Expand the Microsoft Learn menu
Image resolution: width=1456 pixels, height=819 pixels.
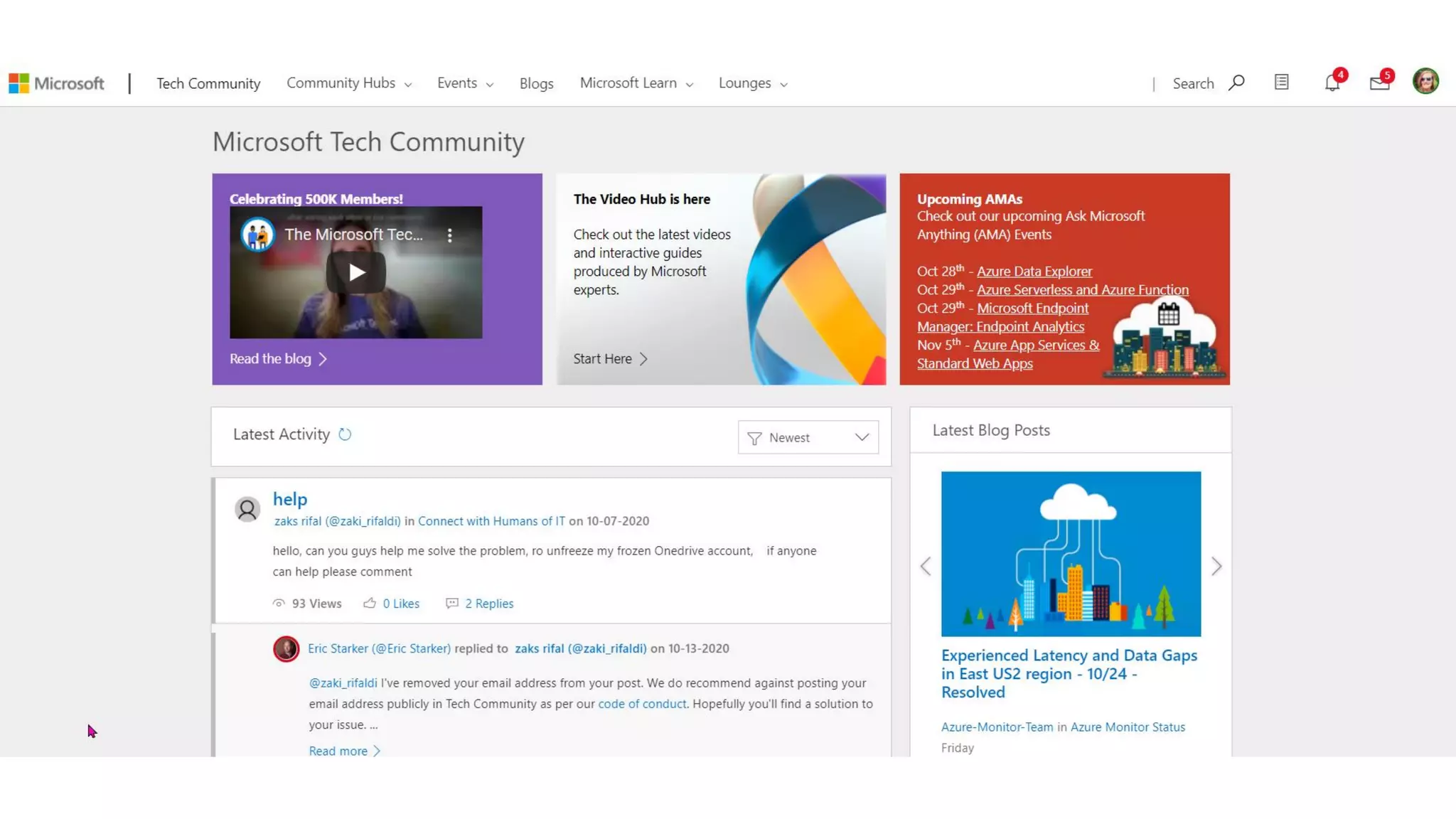coord(636,83)
